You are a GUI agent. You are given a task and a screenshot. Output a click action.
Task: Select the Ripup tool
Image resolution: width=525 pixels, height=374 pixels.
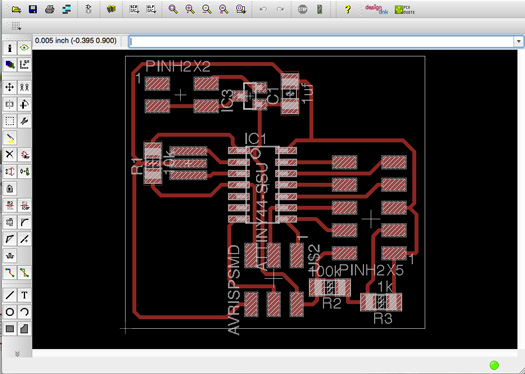(x=24, y=273)
